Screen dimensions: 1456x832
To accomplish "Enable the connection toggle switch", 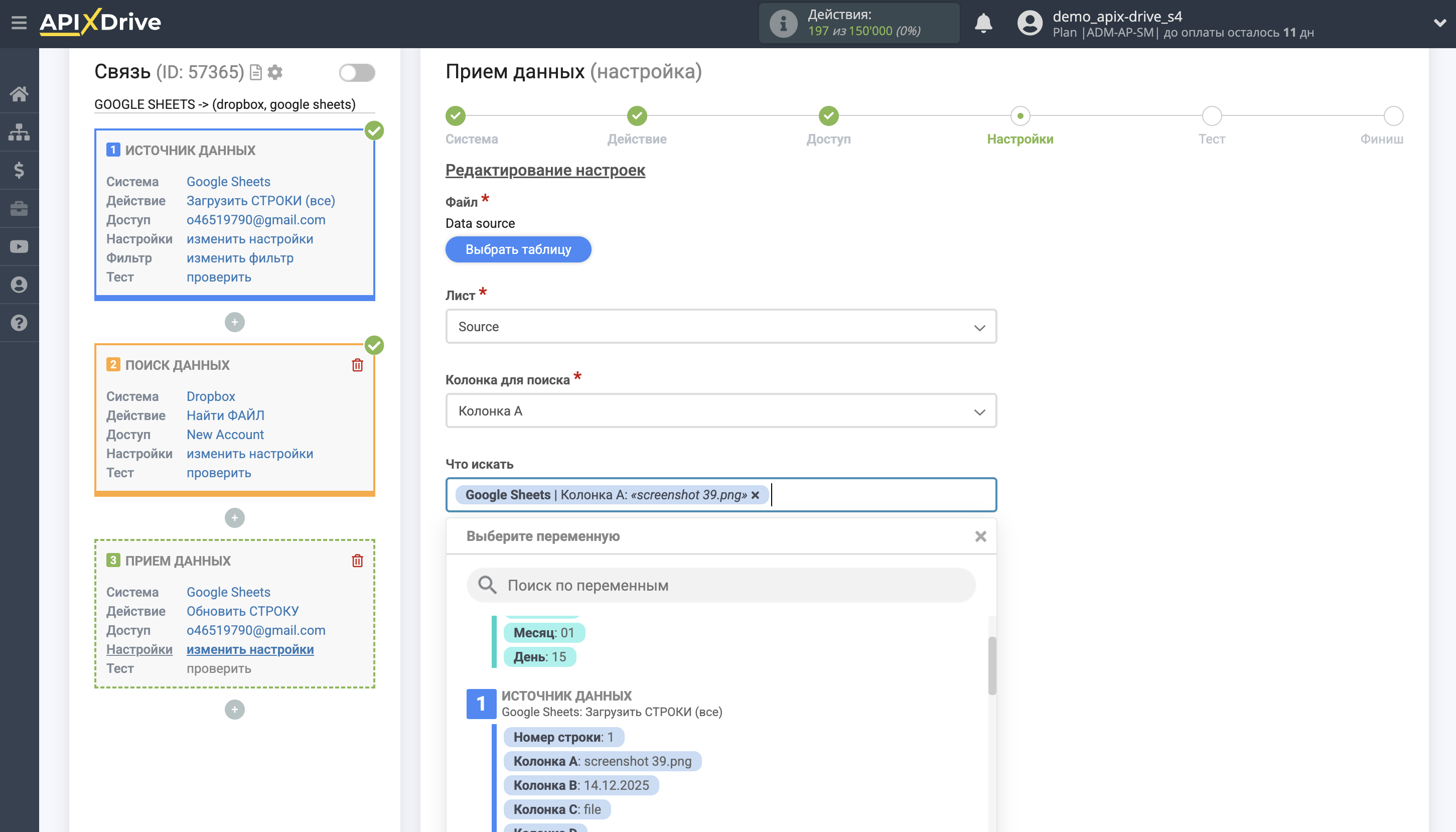I will 358,72.
